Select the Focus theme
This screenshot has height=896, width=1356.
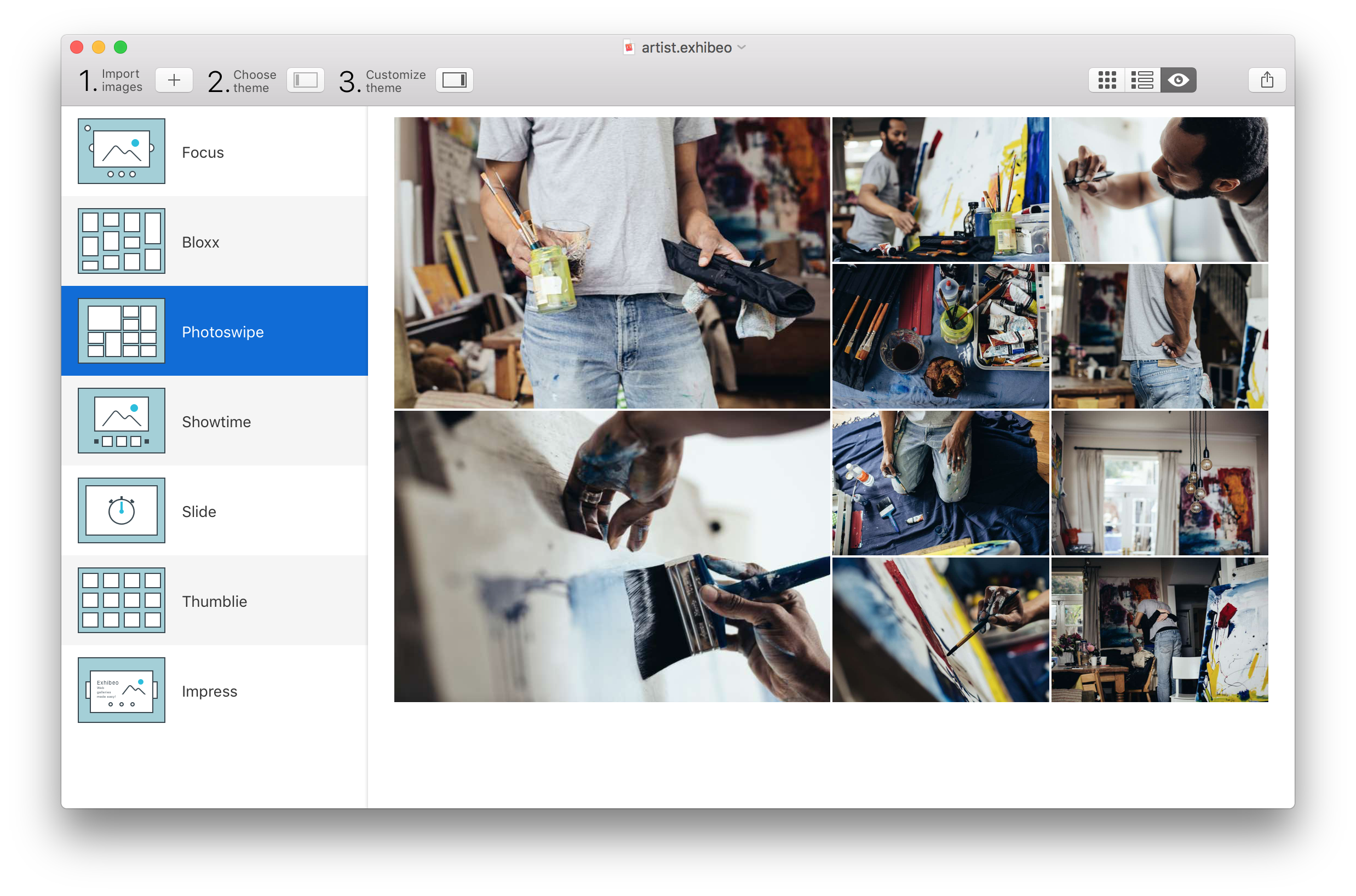pos(216,152)
